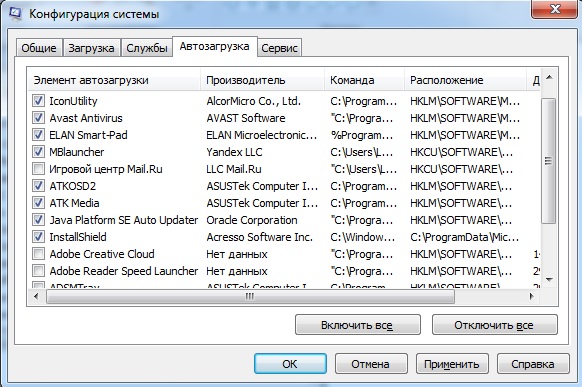The width and height of the screenshot is (582, 387).
Task: Uncheck the IconUtility startup item
Action: 38,101
